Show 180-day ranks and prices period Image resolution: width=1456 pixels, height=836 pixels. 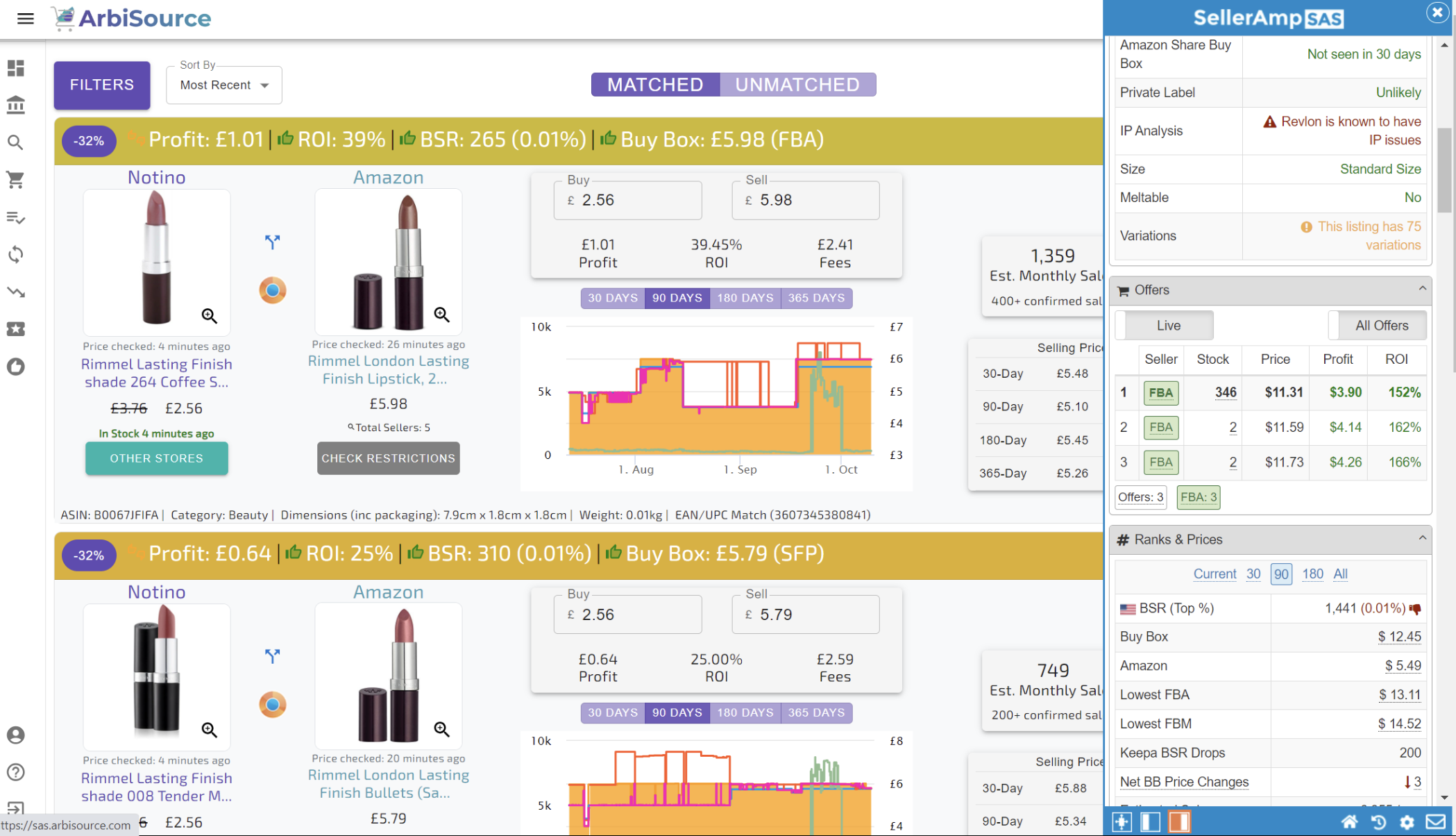click(x=1312, y=574)
